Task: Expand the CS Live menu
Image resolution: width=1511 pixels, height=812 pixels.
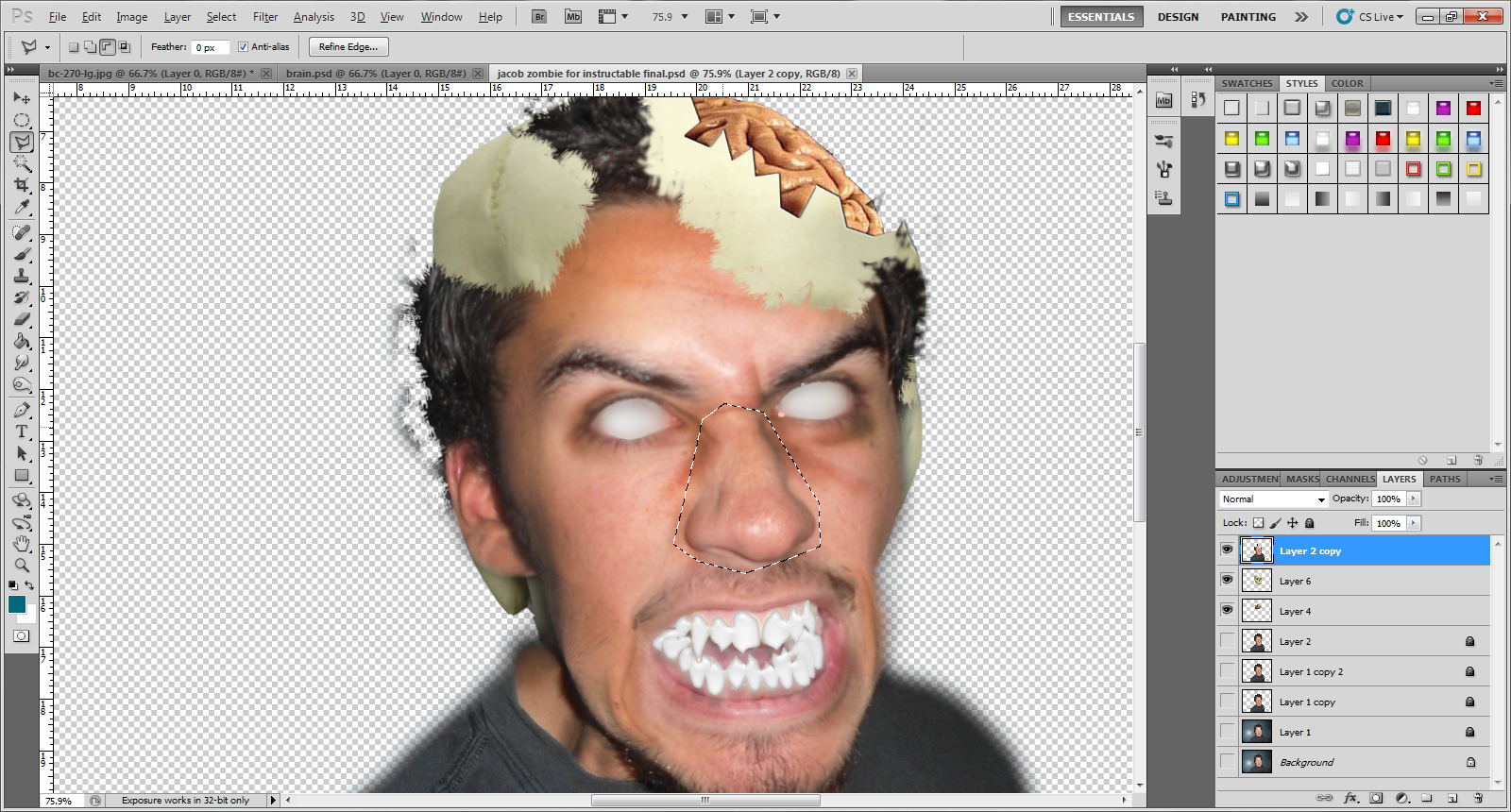Action: tap(1370, 17)
